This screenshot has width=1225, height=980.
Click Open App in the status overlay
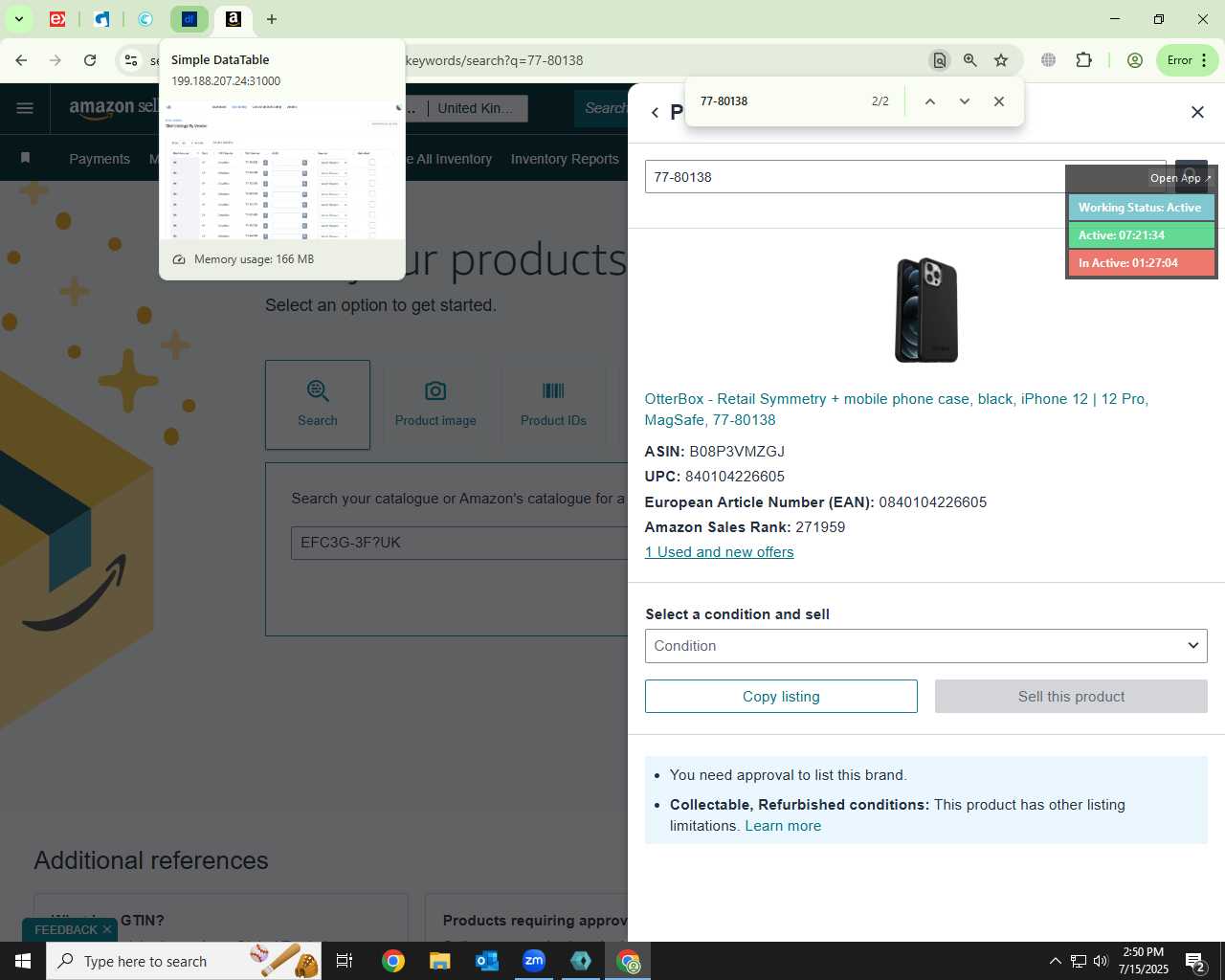tap(1180, 178)
